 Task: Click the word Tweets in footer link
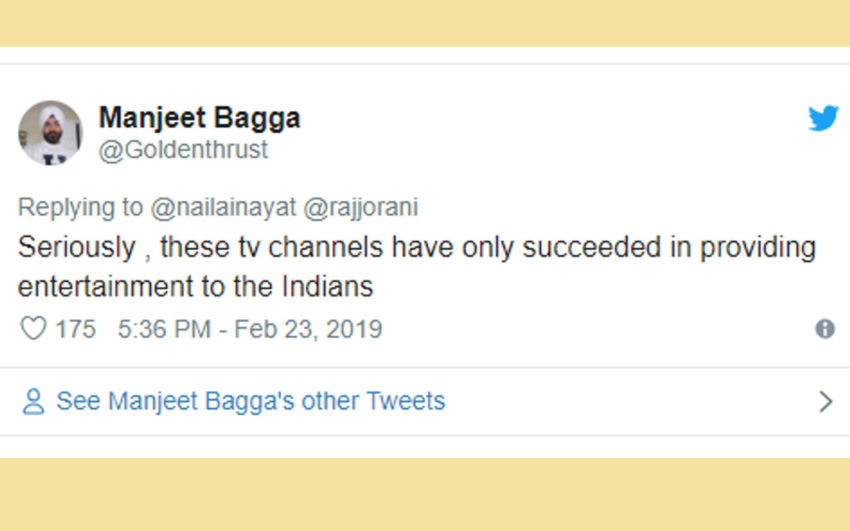click(x=405, y=402)
